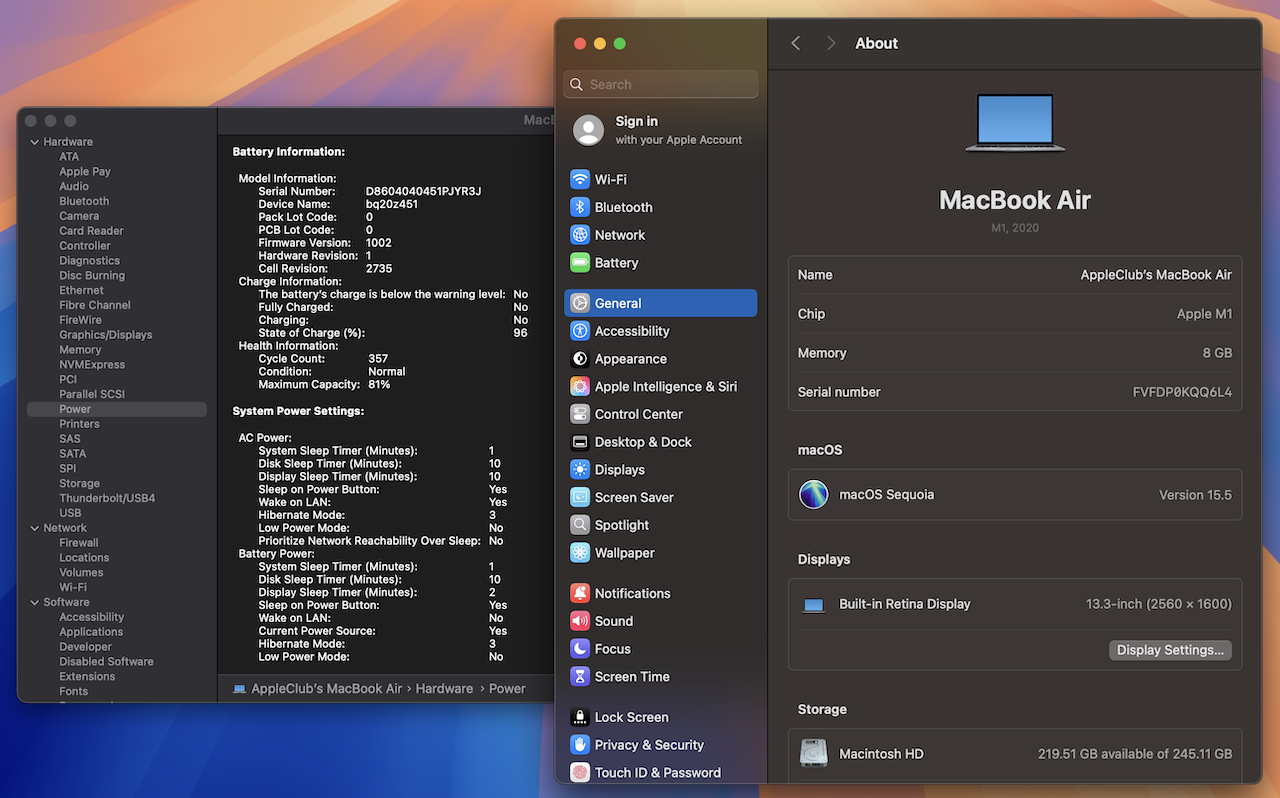Image resolution: width=1280 pixels, height=798 pixels.
Task: Open Privacy & Security hand icon
Action: 580,745
